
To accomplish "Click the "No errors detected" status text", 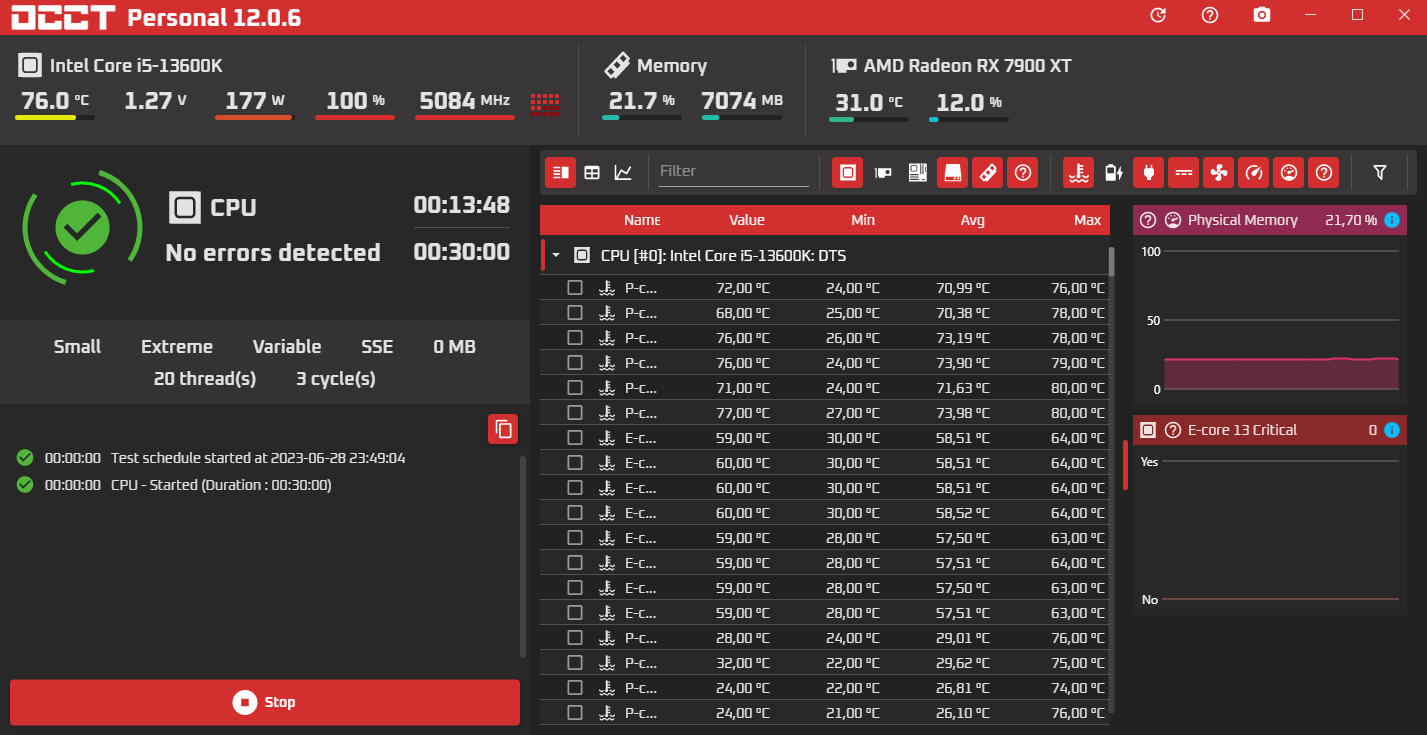I will pyautogui.click(x=273, y=253).
